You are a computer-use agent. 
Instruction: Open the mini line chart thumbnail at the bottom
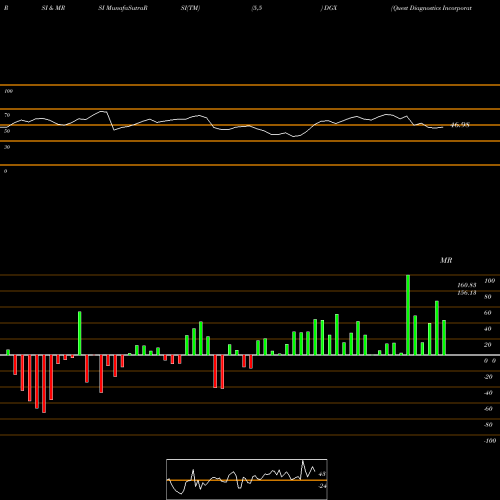tap(247, 479)
